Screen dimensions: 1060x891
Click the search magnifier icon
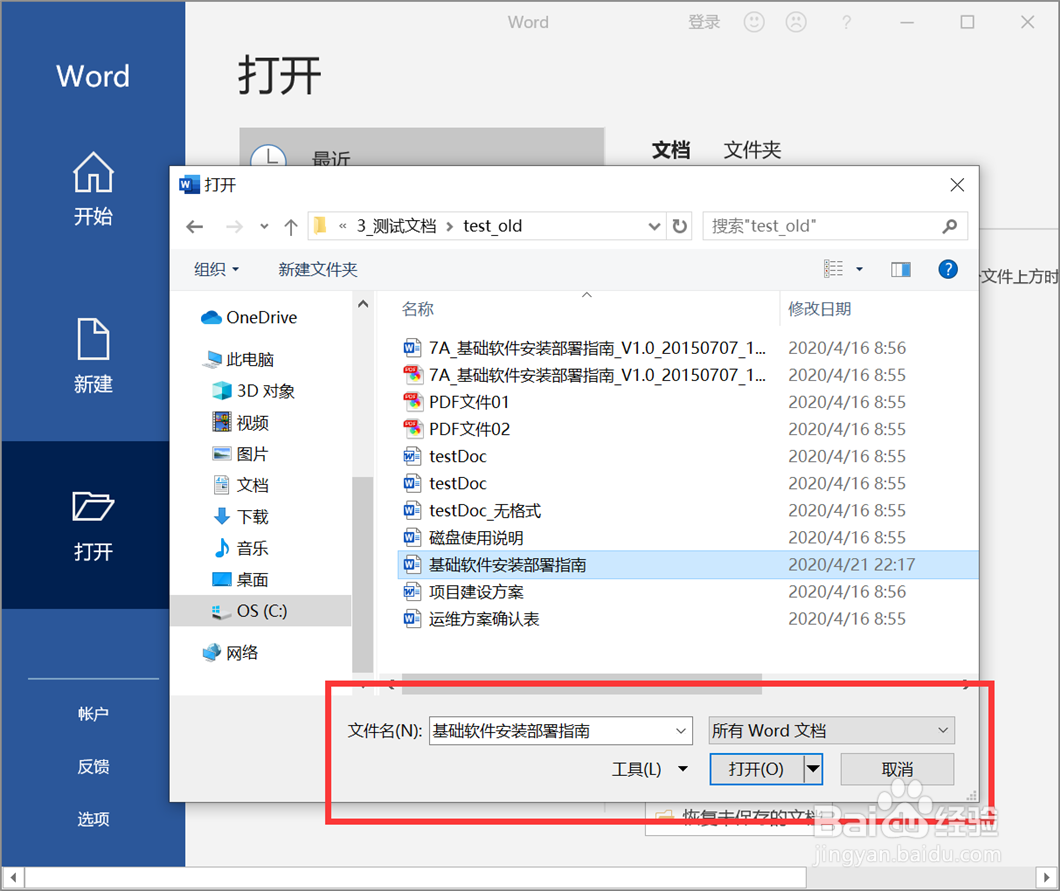pos(950,226)
